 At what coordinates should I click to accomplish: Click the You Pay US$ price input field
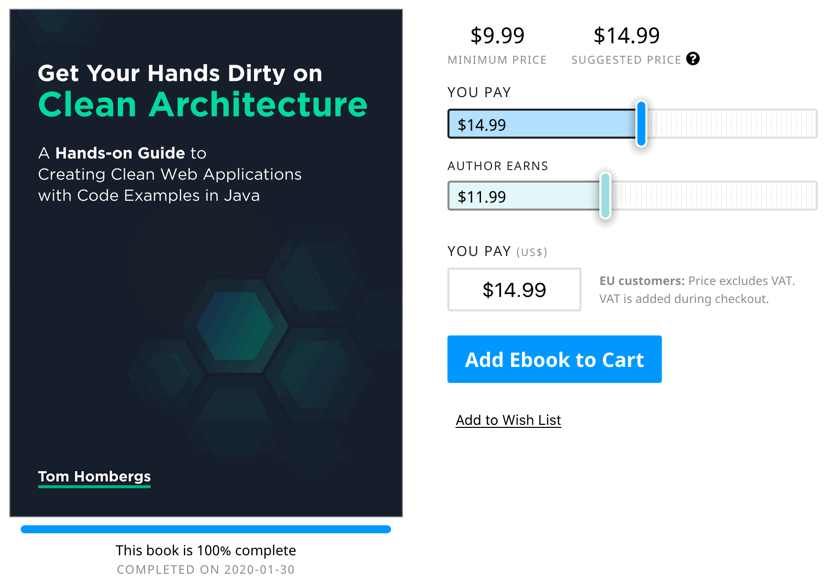pyautogui.click(x=514, y=289)
